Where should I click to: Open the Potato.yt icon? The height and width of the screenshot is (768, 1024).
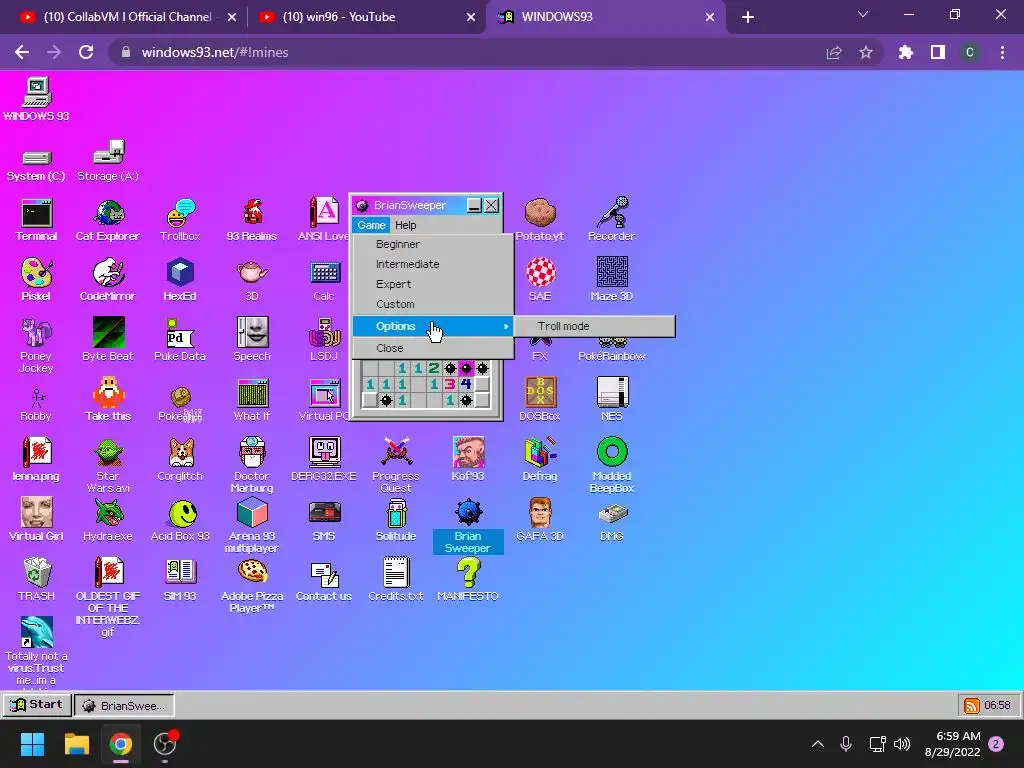click(540, 219)
